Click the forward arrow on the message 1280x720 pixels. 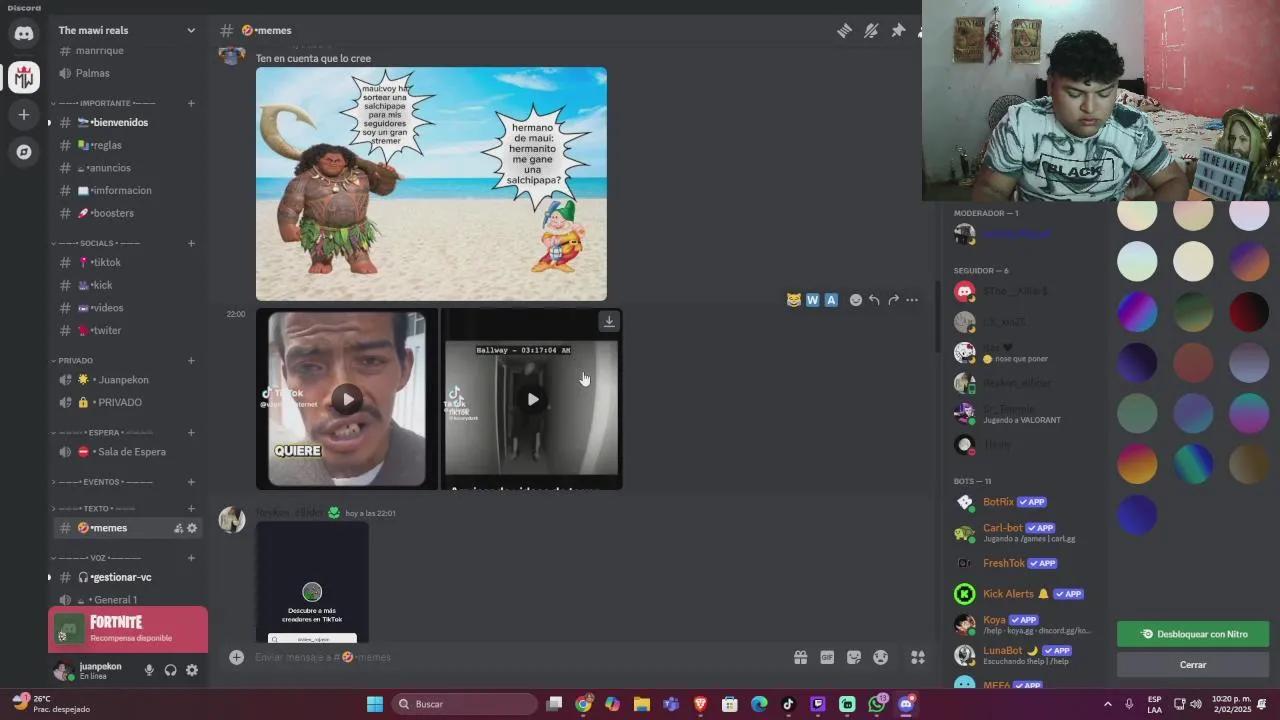point(893,300)
